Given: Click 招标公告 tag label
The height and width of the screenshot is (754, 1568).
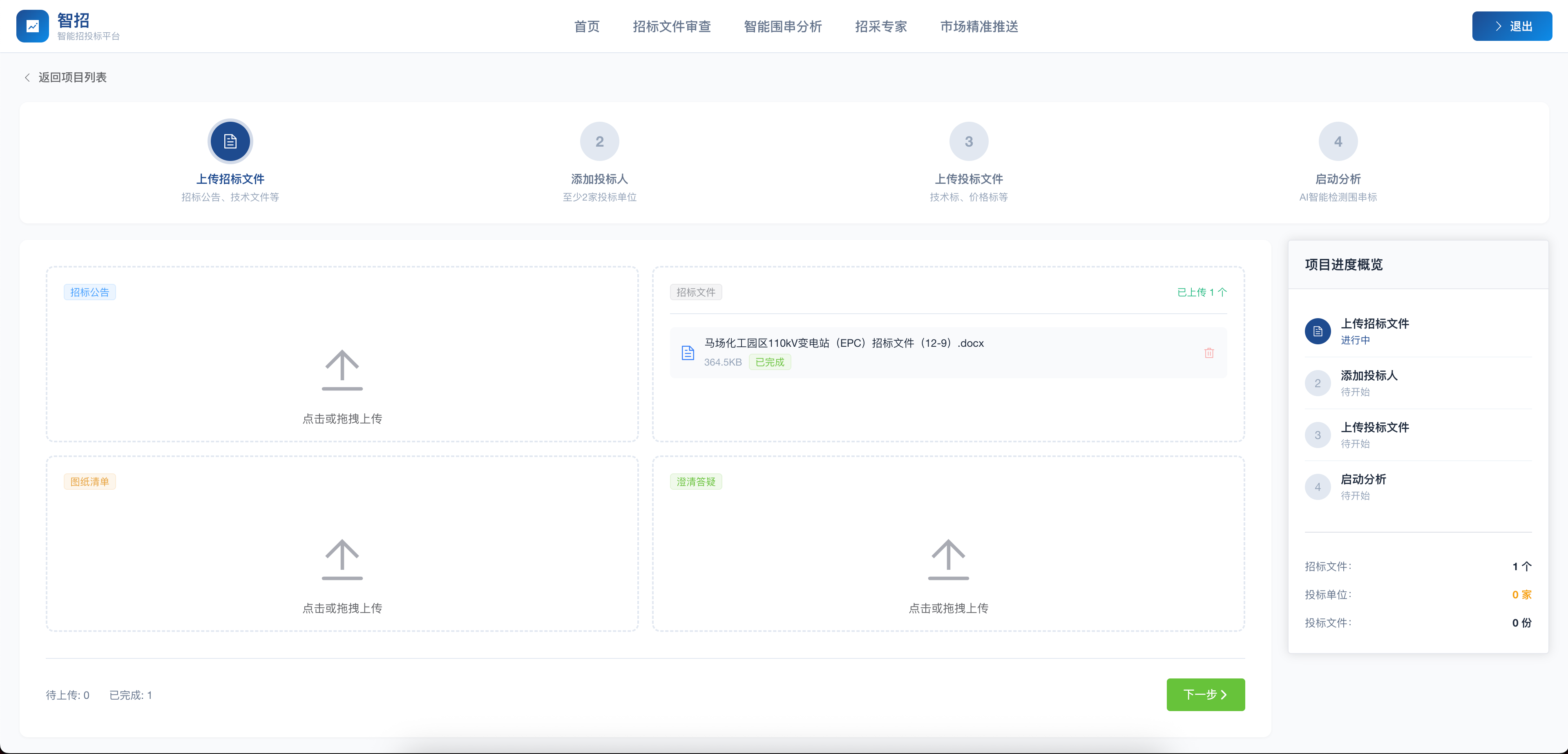Looking at the screenshot, I should pyautogui.click(x=89, y=292).
